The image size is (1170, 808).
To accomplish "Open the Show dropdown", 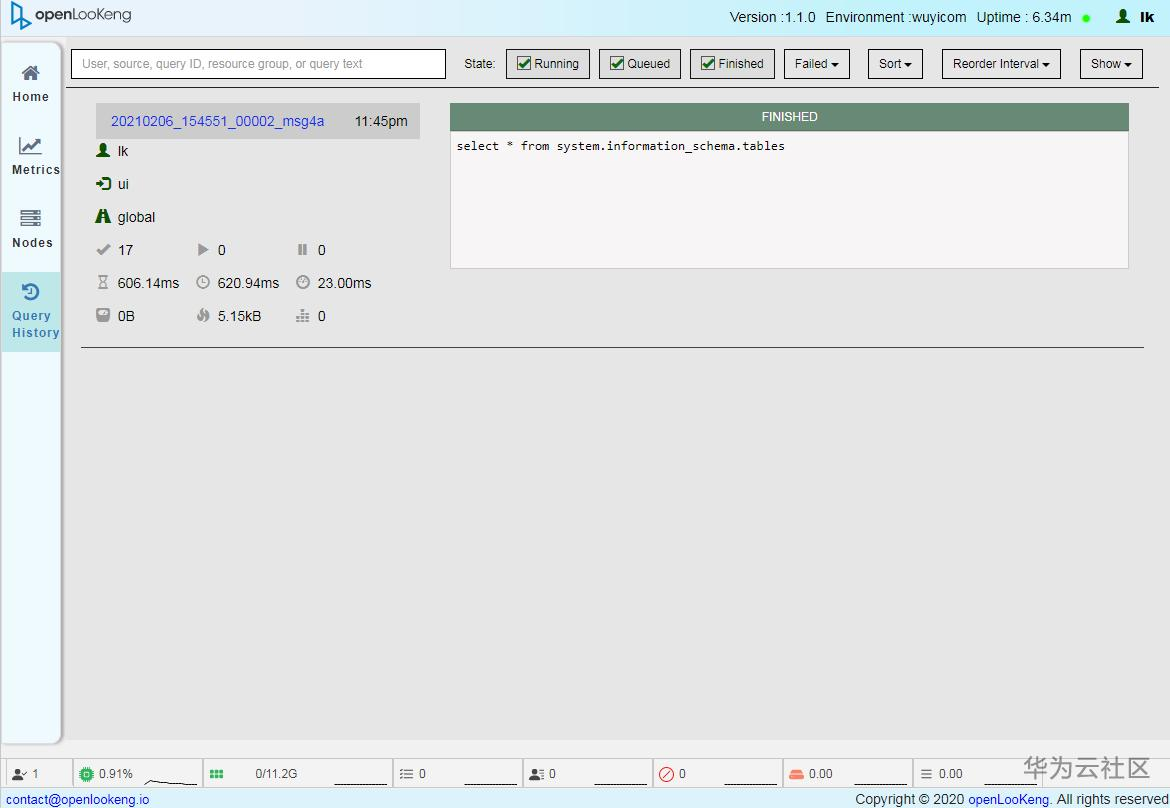I will [1111, 64].
